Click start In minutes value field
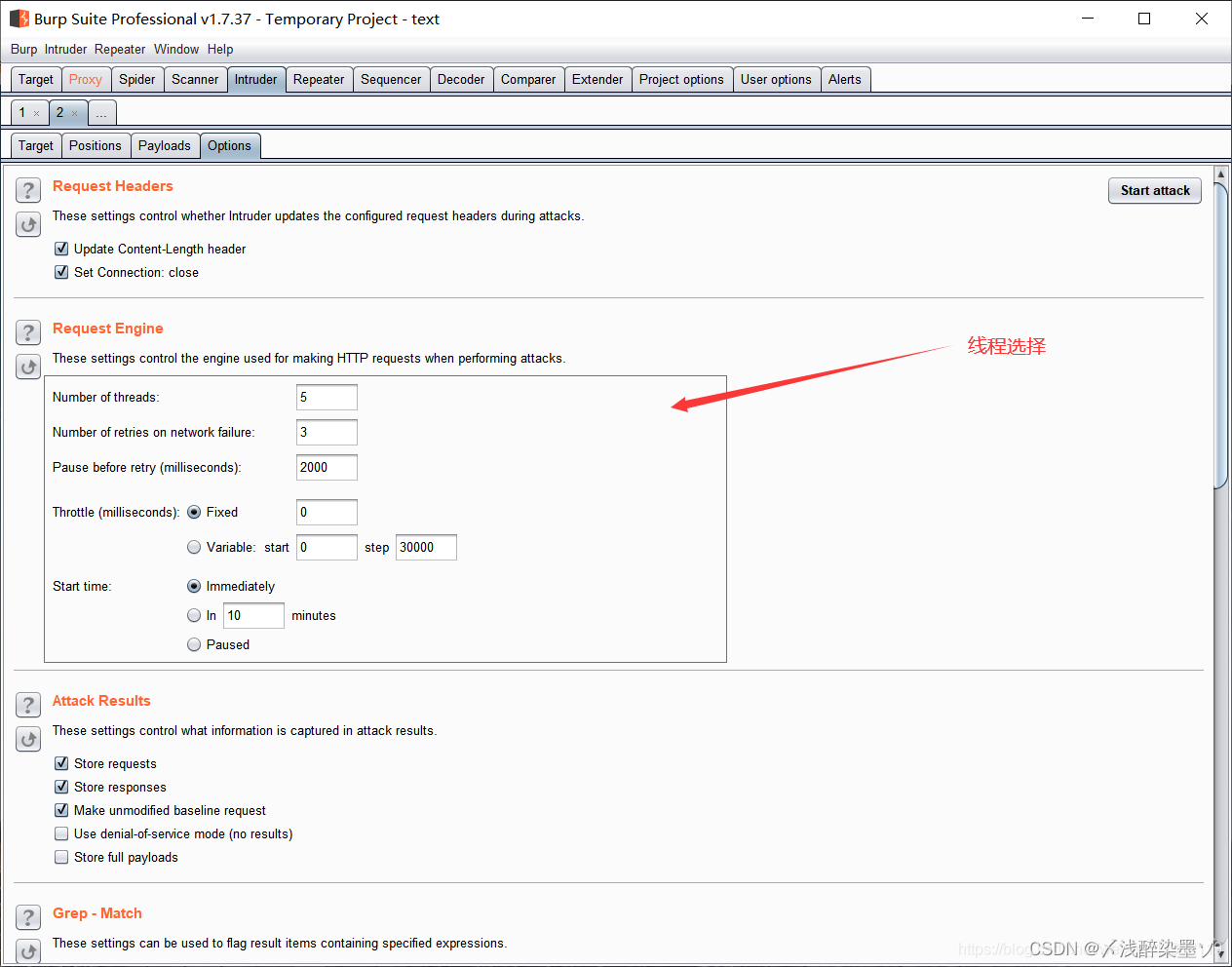Image resolution: width=1232 pixels, height=967 pixels. (254, 615)
